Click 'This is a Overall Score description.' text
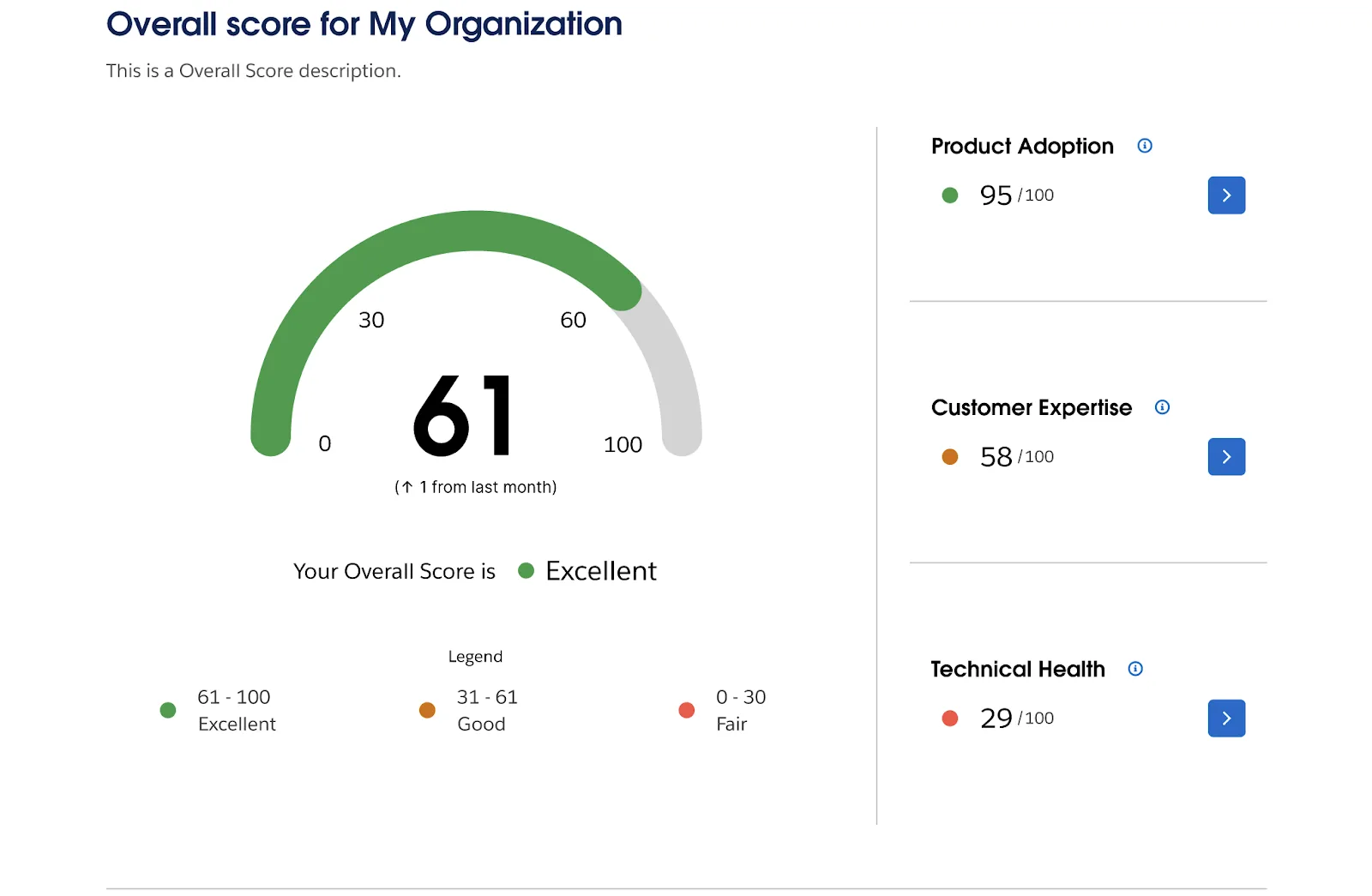Viewport: 1372px width, 896px height. pos(254,71)
